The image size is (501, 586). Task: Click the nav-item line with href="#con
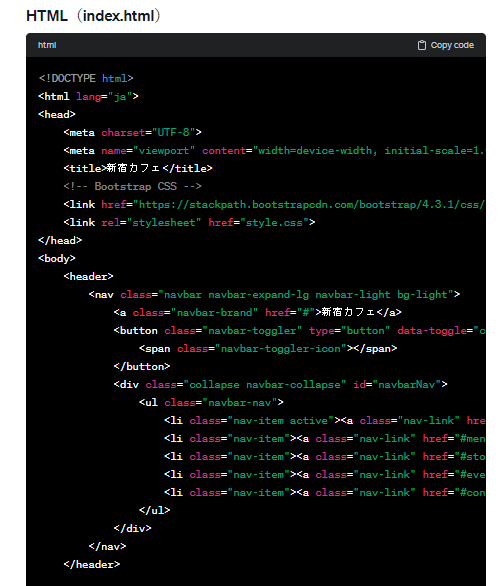(x=324, y=493)
